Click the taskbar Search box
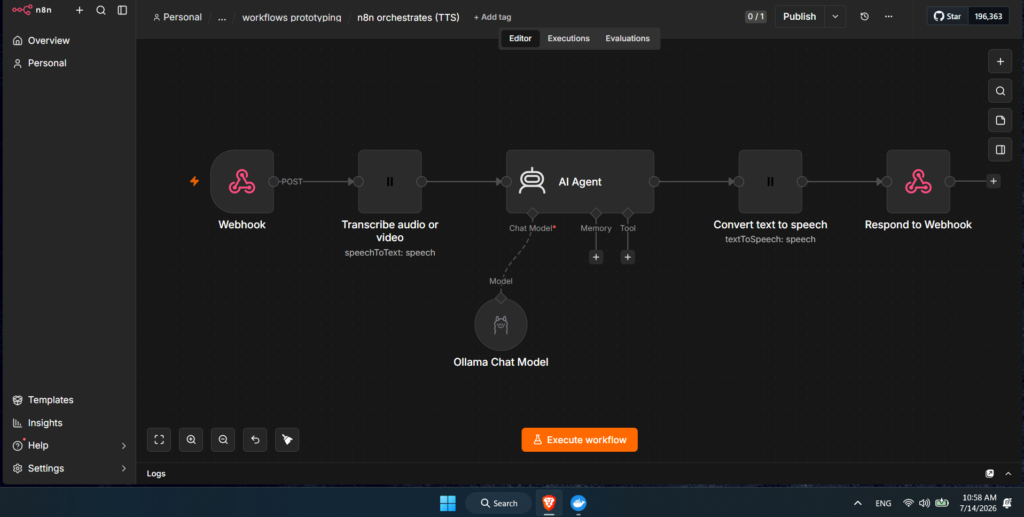Screen dimensions: 1024x517 pos(498,503)
